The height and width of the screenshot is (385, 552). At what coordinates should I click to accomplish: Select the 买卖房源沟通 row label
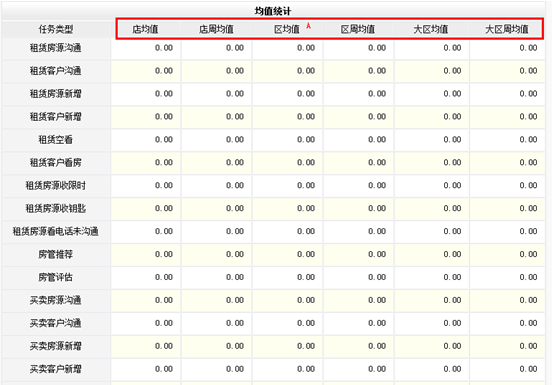56,300
